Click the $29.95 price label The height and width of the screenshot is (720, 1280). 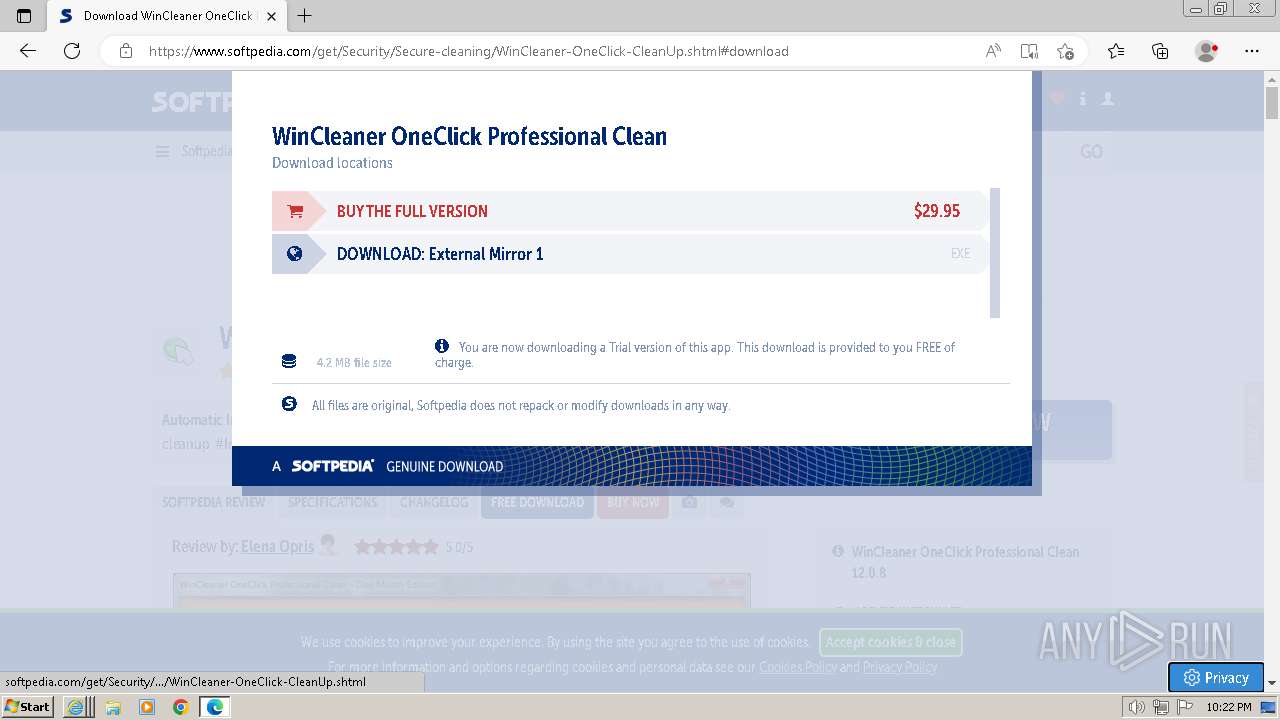click(x=937, y=211)
